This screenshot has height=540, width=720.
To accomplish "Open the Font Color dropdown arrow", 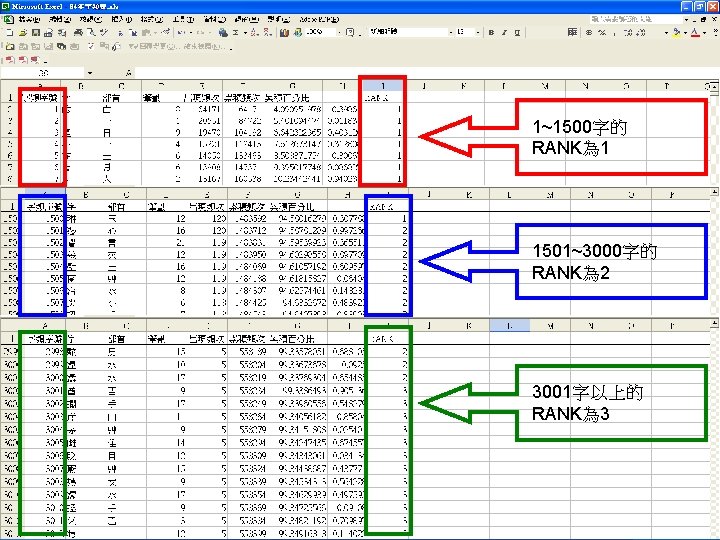I will 704,33.
